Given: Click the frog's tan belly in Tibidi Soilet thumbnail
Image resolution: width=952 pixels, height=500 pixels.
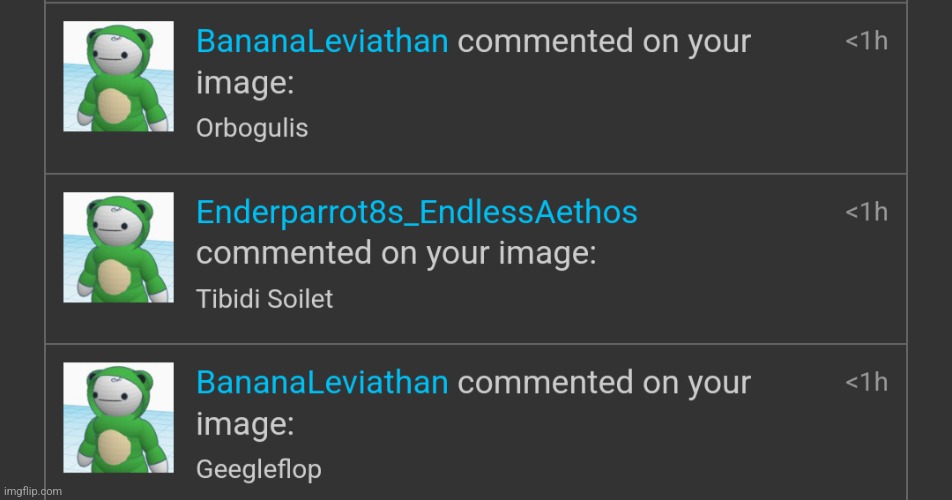Looking at the screenshot, I should (x=114, y=276).
